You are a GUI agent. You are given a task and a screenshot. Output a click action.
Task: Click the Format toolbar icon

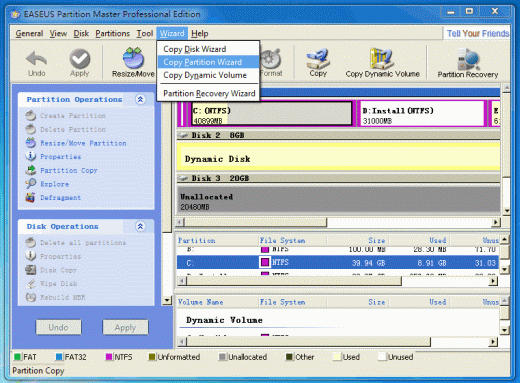point(271,59)
